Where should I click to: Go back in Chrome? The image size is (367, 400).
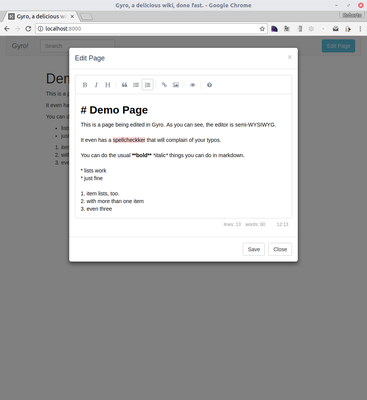tap(7, 29)
